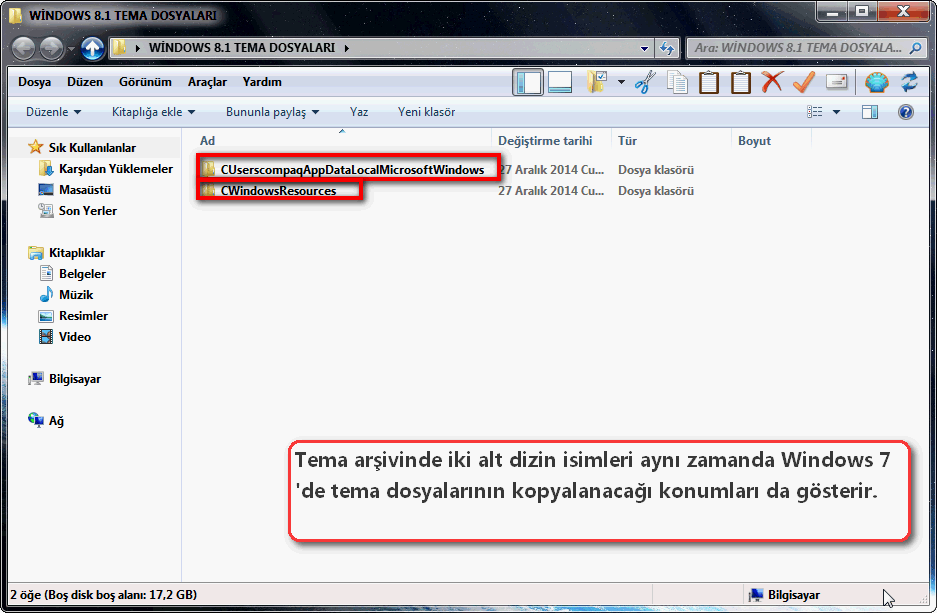Select Ağ in navigation pane
The width and height of the screenshot is (937, 613).
tap(56, 421)
